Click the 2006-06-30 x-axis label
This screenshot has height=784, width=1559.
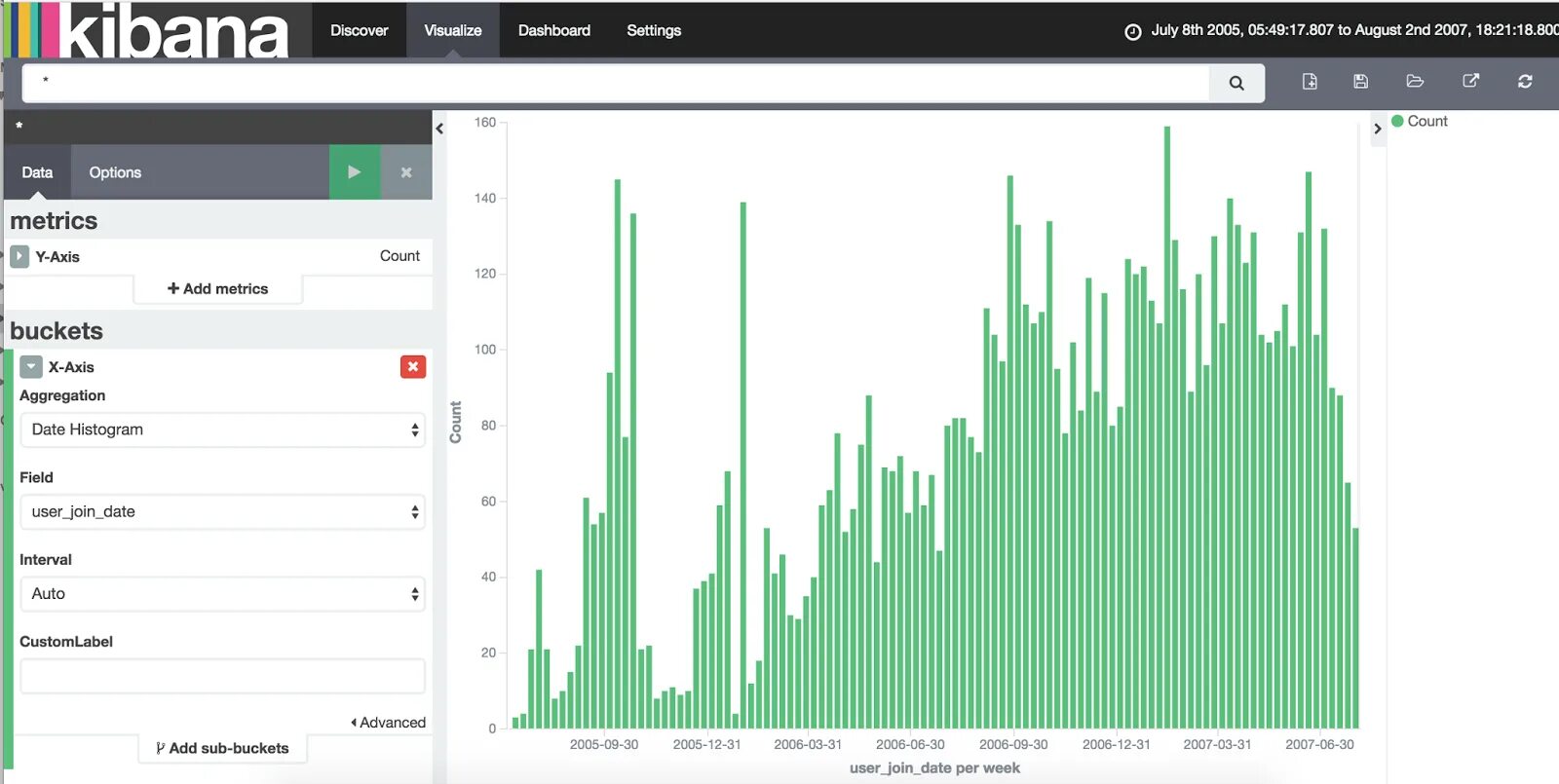(x=910, y=745)
